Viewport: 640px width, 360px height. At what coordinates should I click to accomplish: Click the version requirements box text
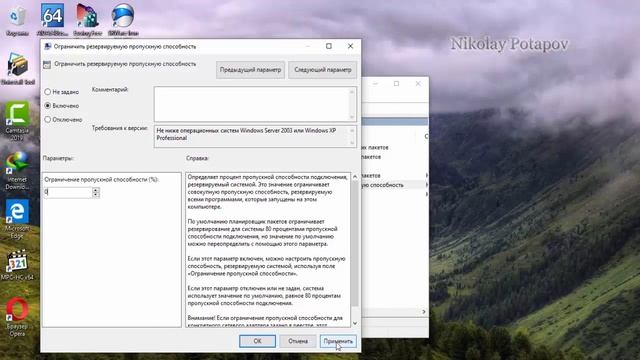point(247,134)
